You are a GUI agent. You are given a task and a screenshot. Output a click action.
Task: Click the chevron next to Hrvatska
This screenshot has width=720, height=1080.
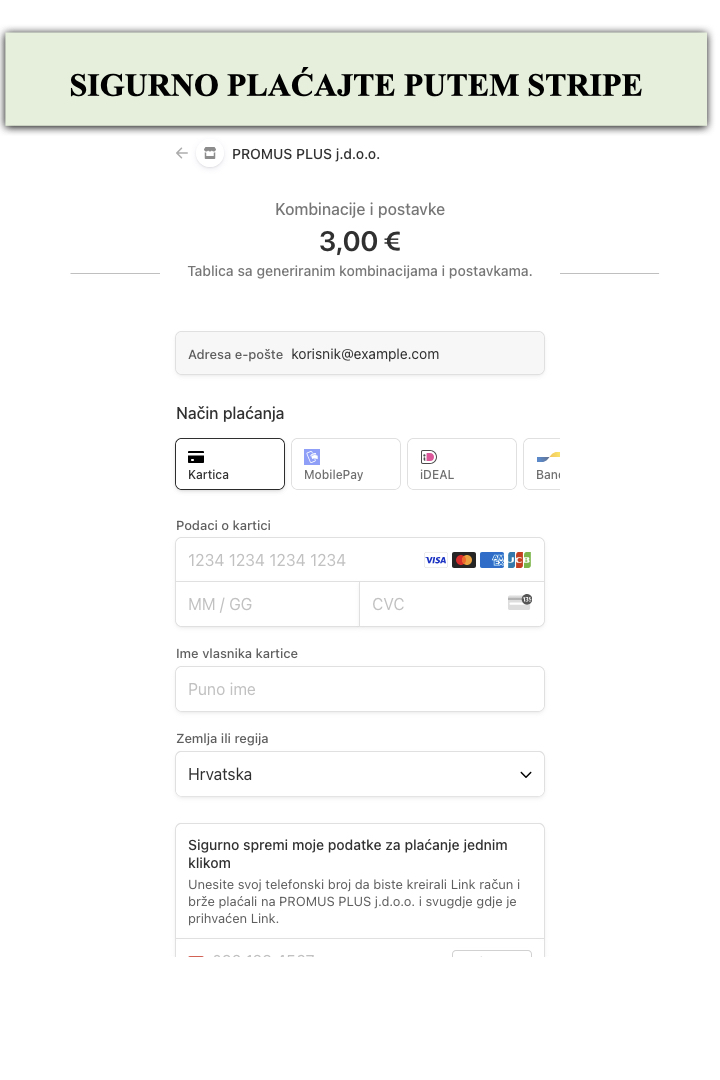[526, 775]
